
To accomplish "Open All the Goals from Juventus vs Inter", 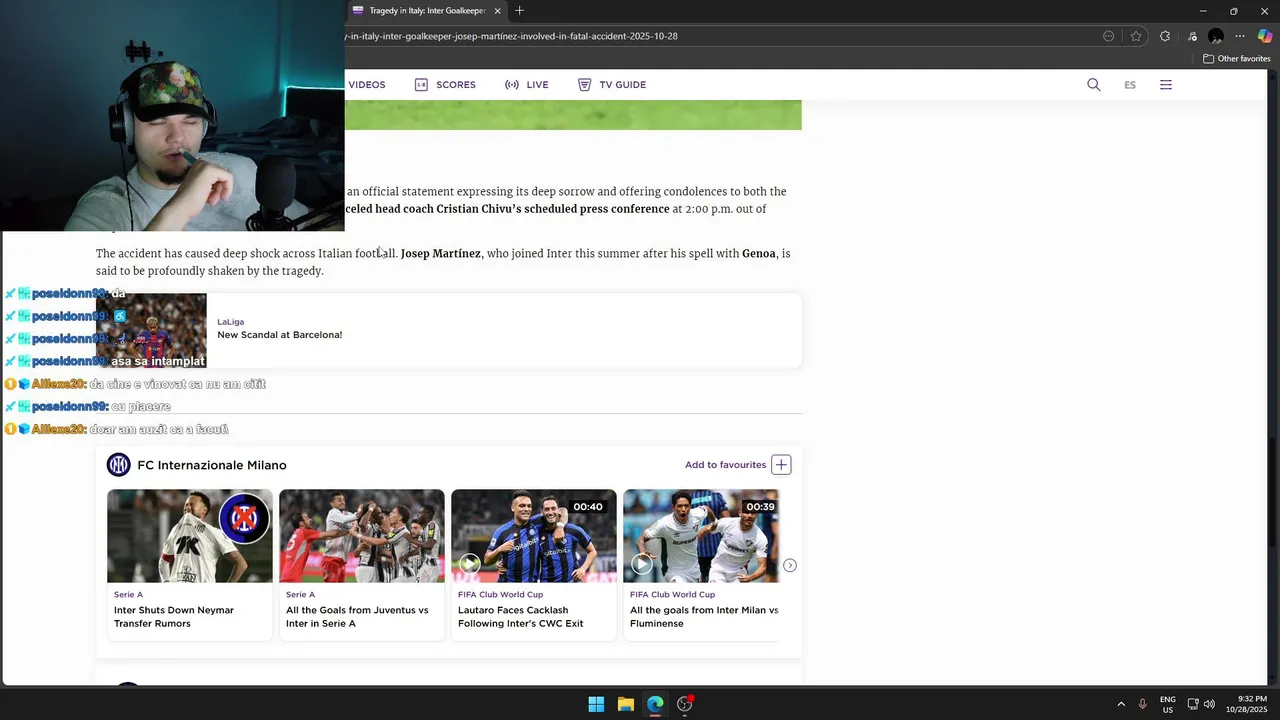I will 357,617.
